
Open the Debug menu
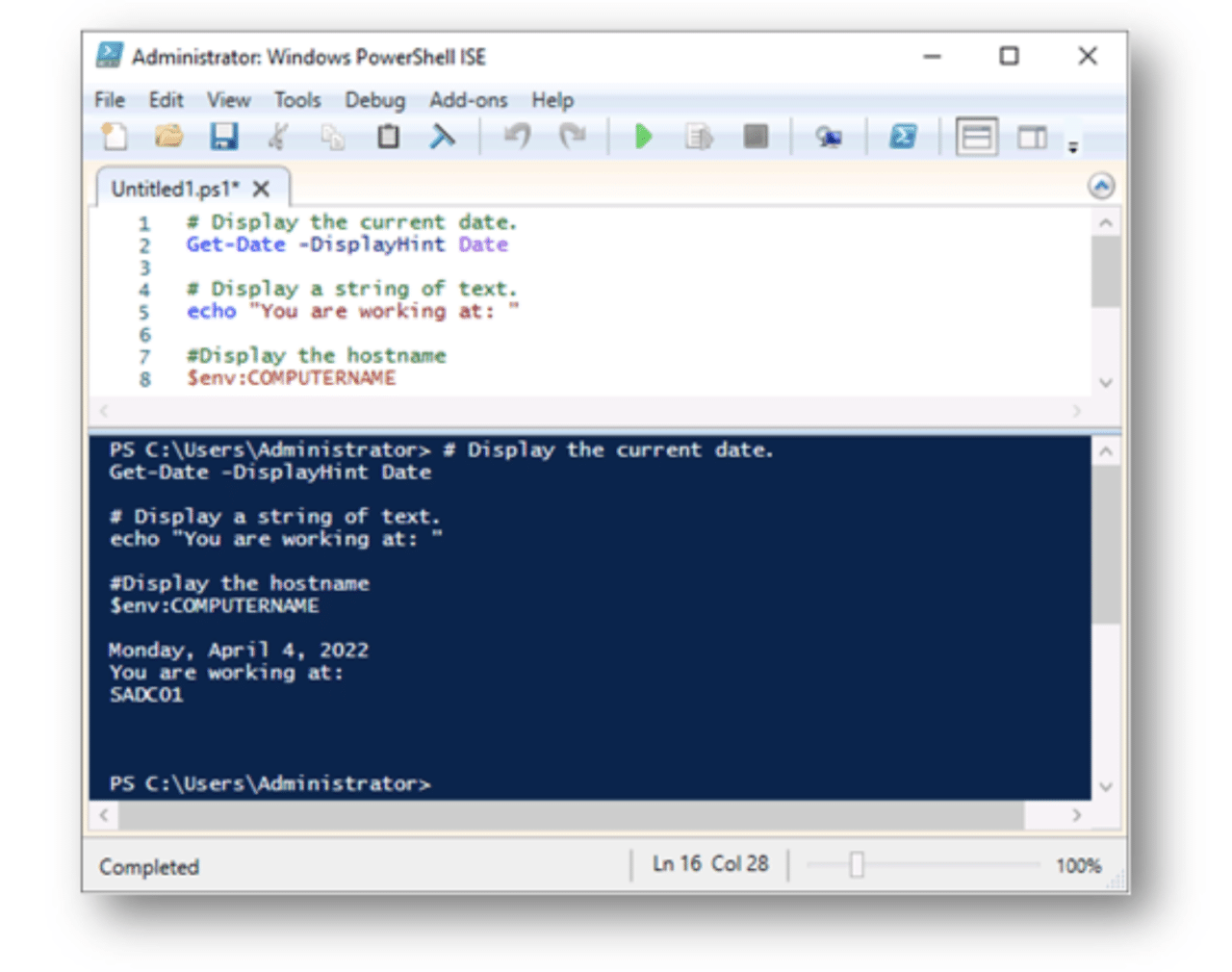click(375, 99)
